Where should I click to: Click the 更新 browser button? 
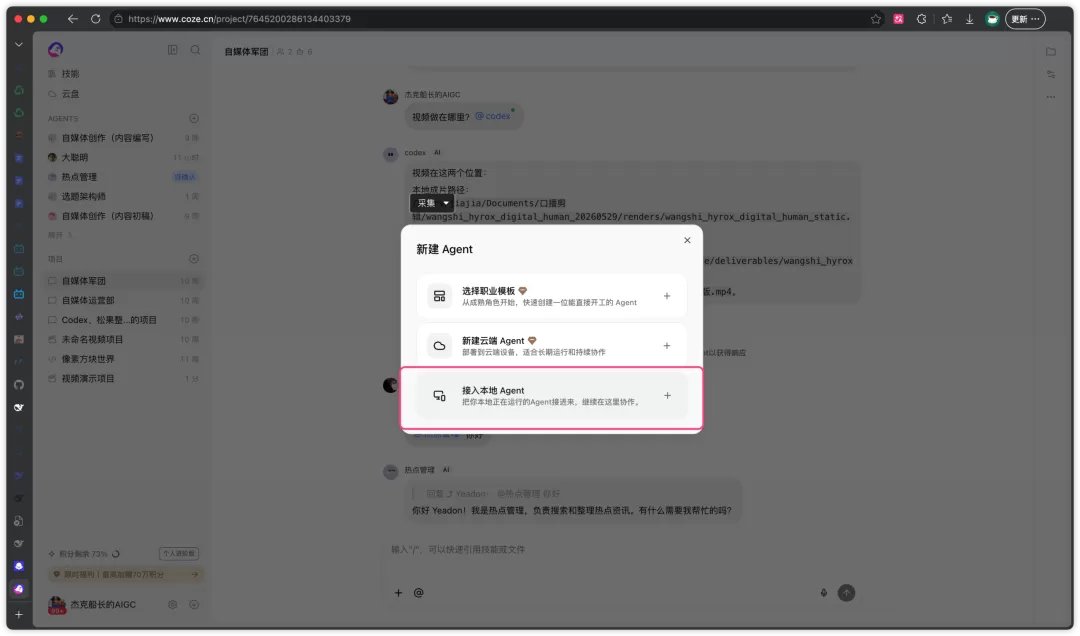click(x=1025, y=19)
